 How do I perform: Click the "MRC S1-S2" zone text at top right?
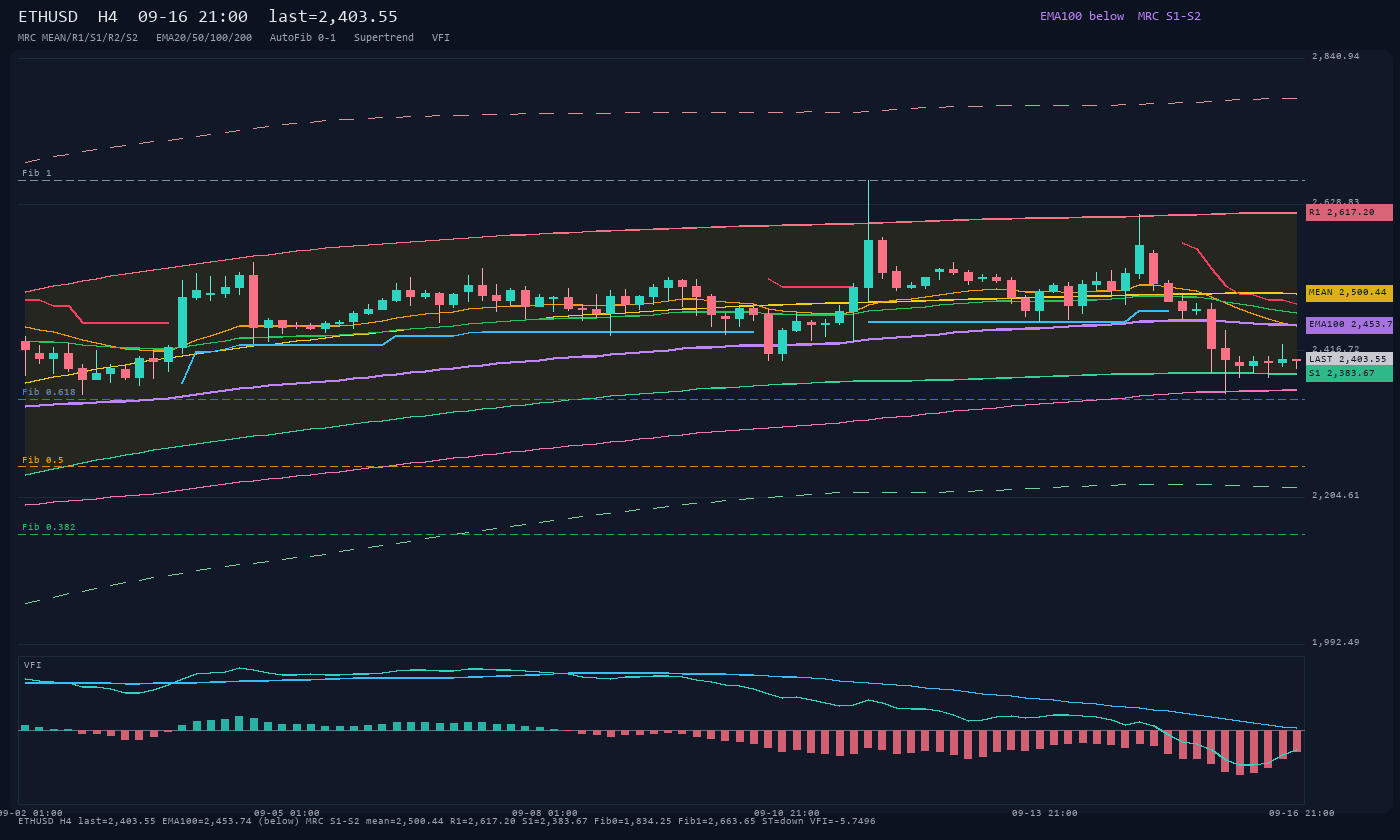coord(1169,16)
